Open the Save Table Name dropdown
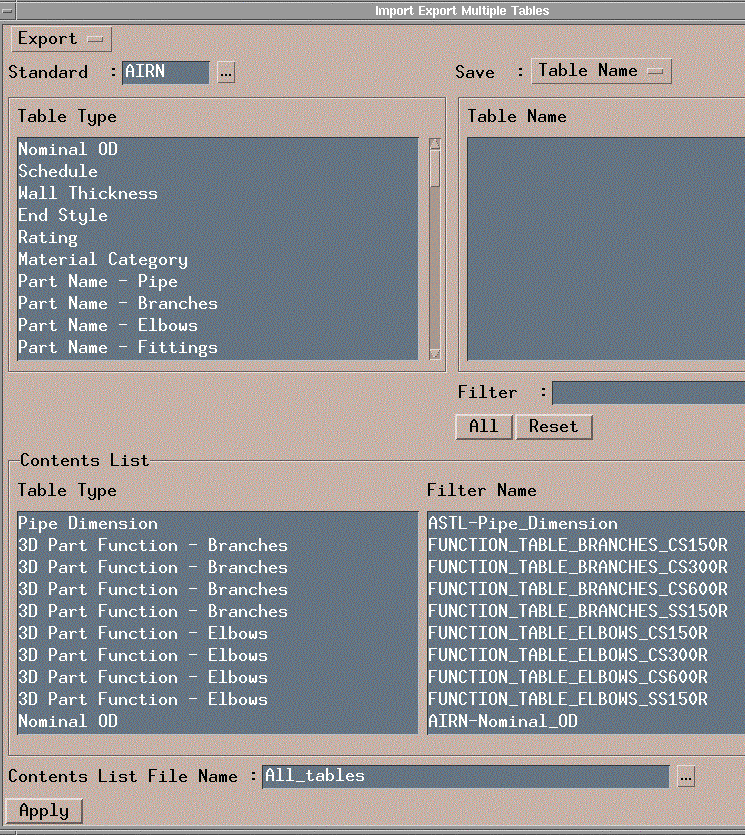745x835 pixels. [x=600, y=70]
